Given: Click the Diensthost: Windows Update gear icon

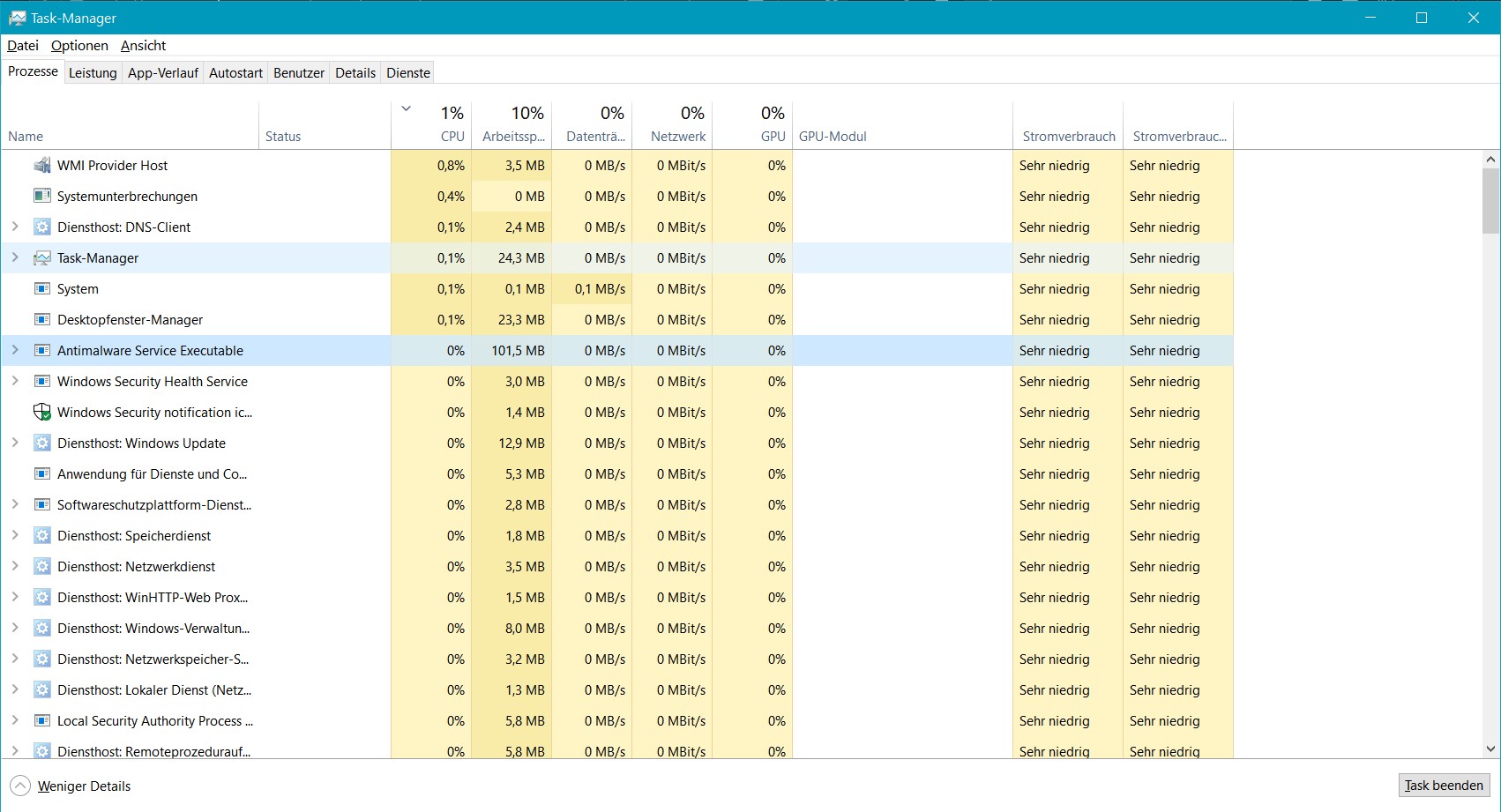Looking at the screenshot, I should pos(41,443).
